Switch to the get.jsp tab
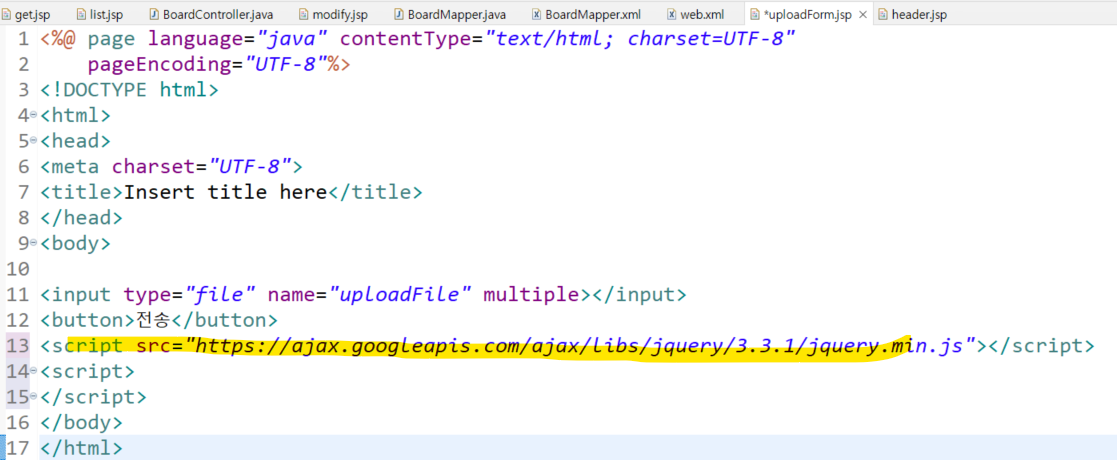Viewport: 1117px width, 460px height. [26, 14]
